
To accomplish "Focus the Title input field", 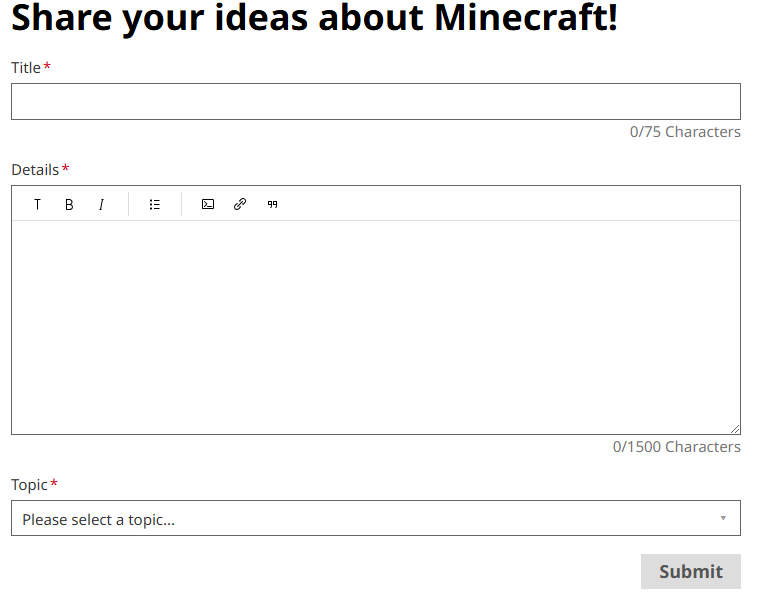I will (x=375, y=102).
